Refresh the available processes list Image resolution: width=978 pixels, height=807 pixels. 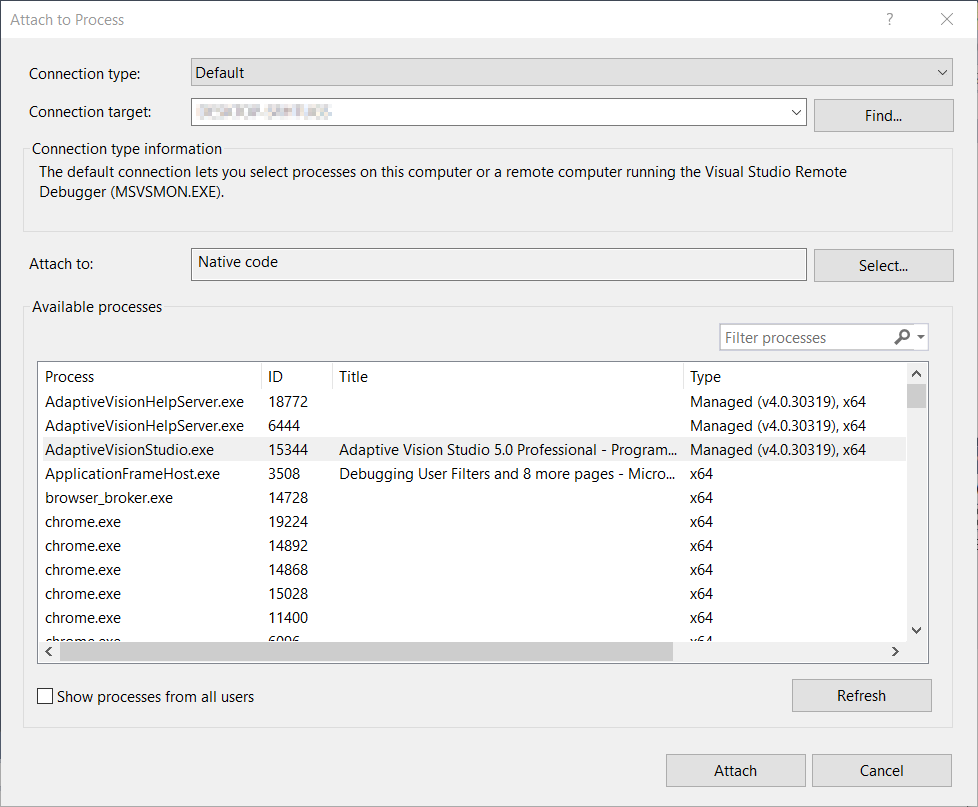[x=861, y=696]
